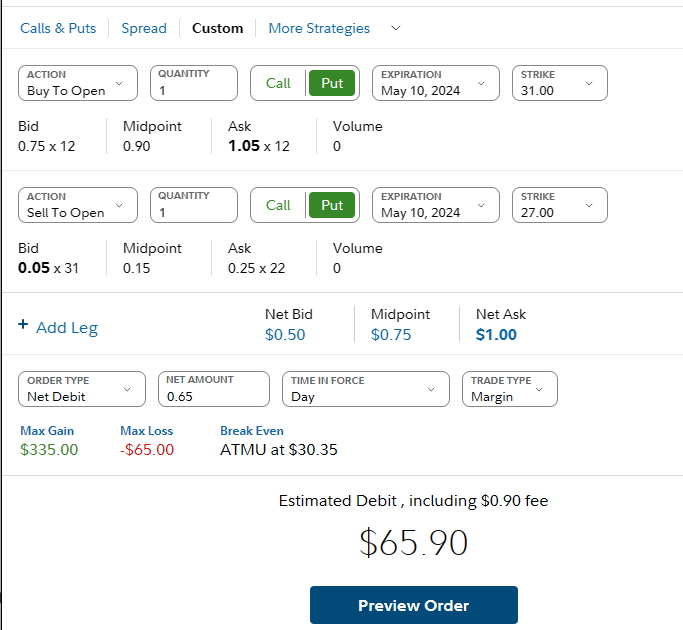Click the Add Leg link
Viewport: 683px width, 630px height.
[x=67, y=328]
